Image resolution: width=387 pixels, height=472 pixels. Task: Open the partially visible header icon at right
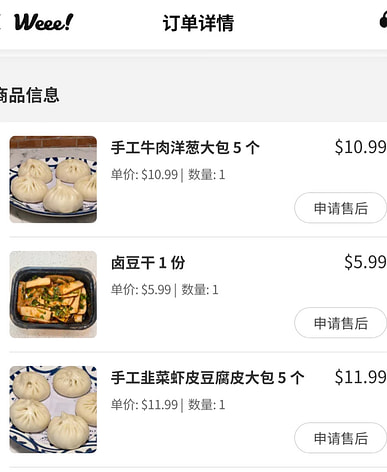click(383, 19)
